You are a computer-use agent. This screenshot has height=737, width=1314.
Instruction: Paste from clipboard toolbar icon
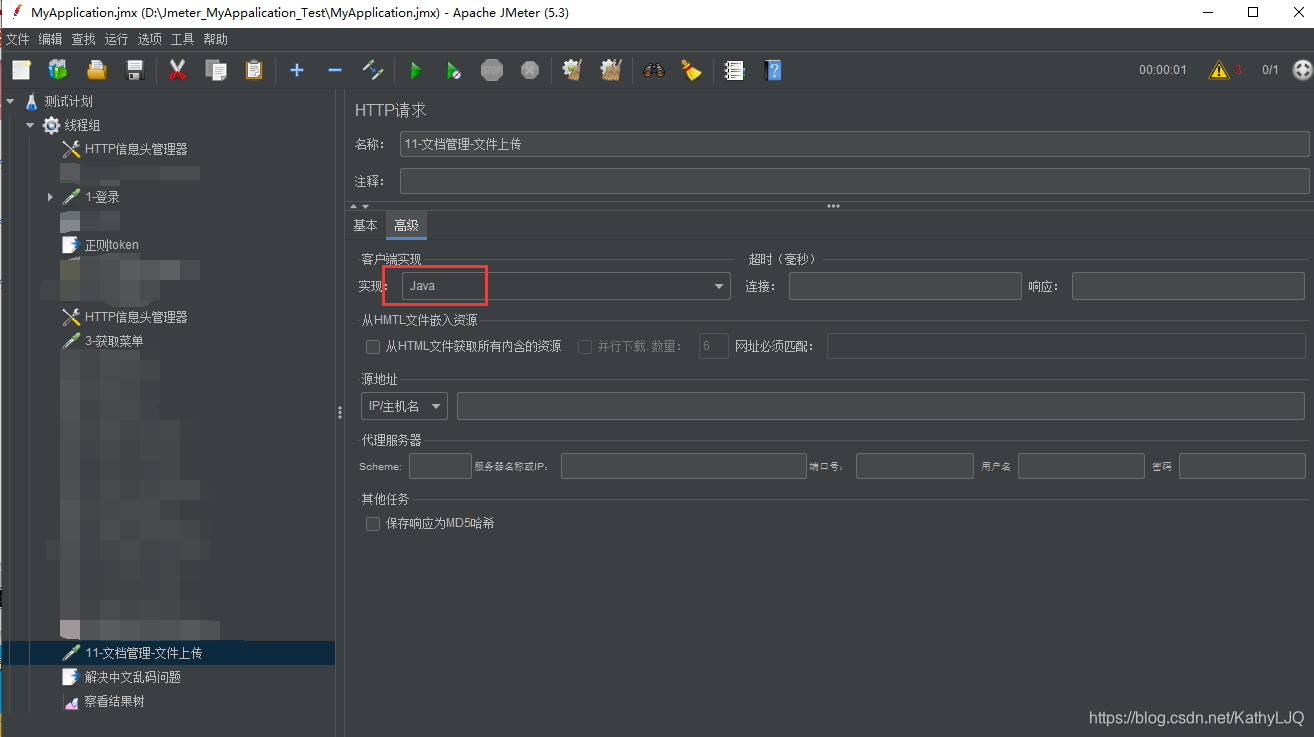tap(254, 70)
